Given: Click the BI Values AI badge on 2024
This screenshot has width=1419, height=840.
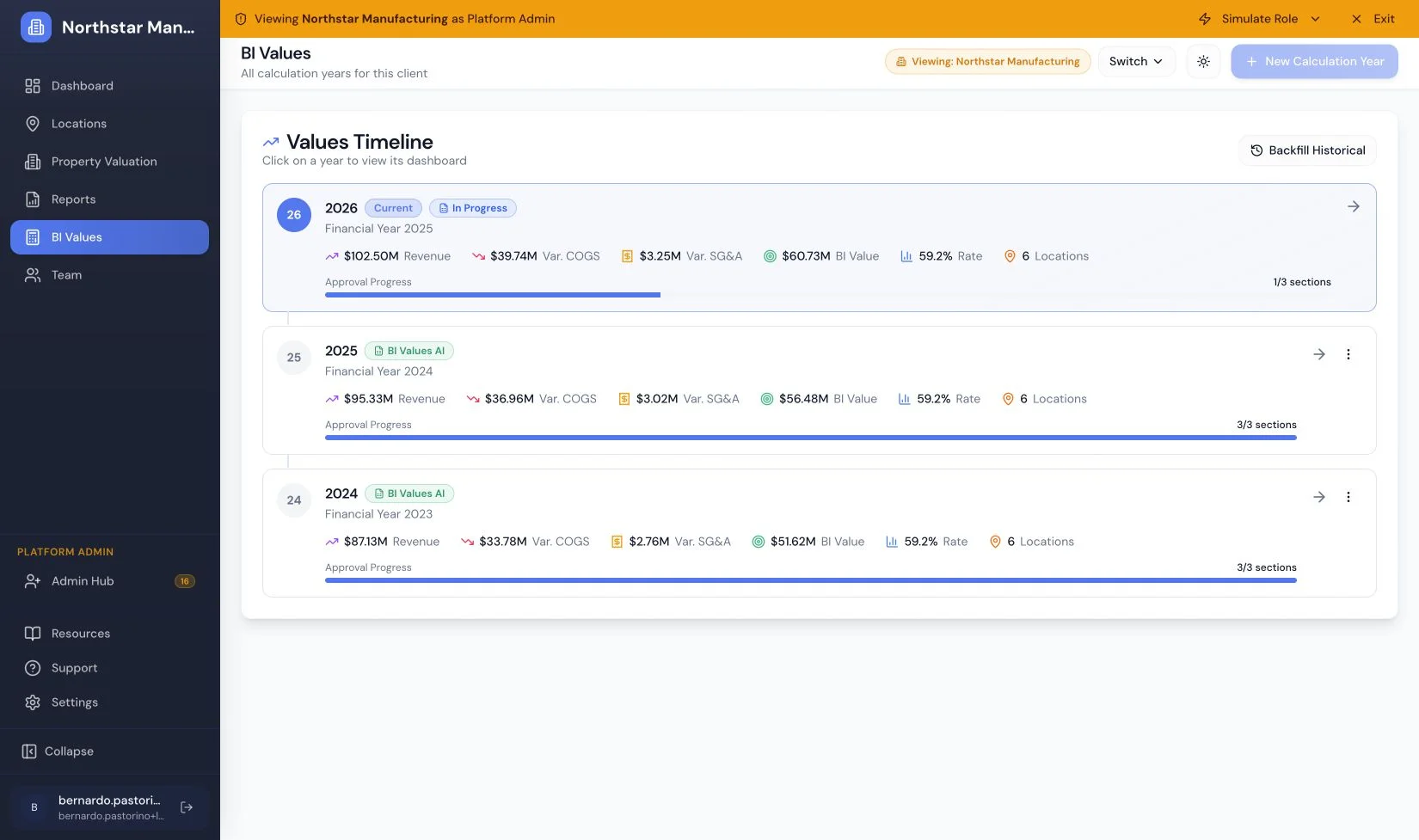Looking at the screenshot, I should 409,494.
